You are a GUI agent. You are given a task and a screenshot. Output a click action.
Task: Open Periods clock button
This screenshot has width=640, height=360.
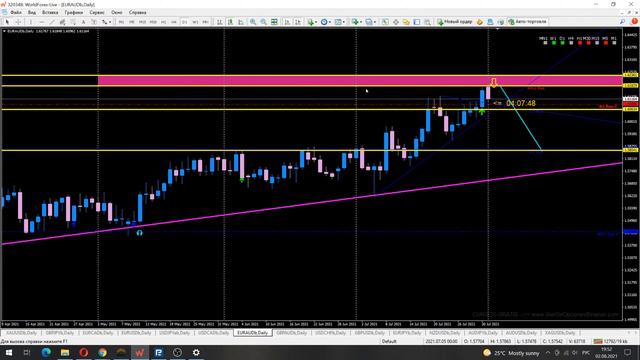pyautogui.click(x=324, y=22)
